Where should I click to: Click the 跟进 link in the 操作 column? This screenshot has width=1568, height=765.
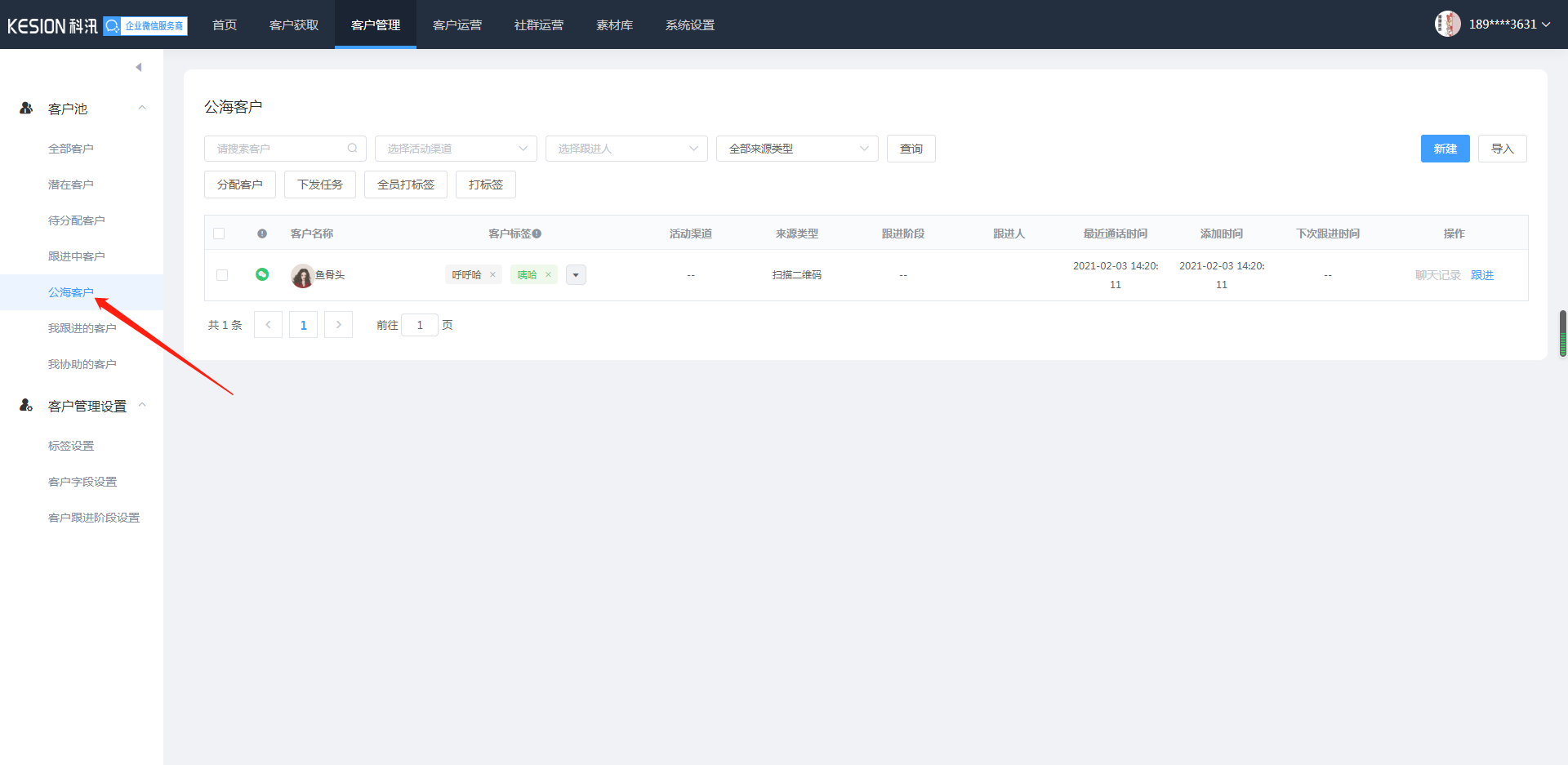click(x=1481, y=275)
